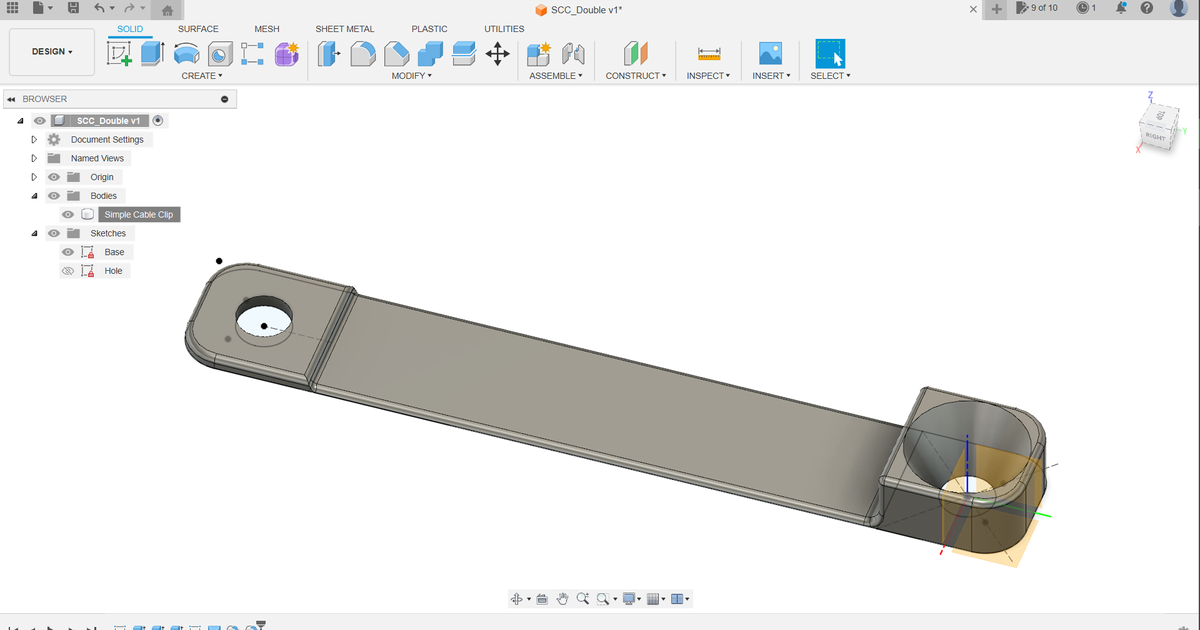Hide the Simple Cable Clip body
This screenshot has width=1200, height=630.
click(67, 214)
